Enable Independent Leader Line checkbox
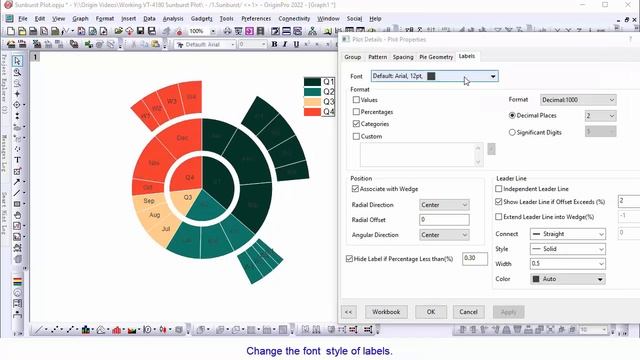 coord(498,189)
